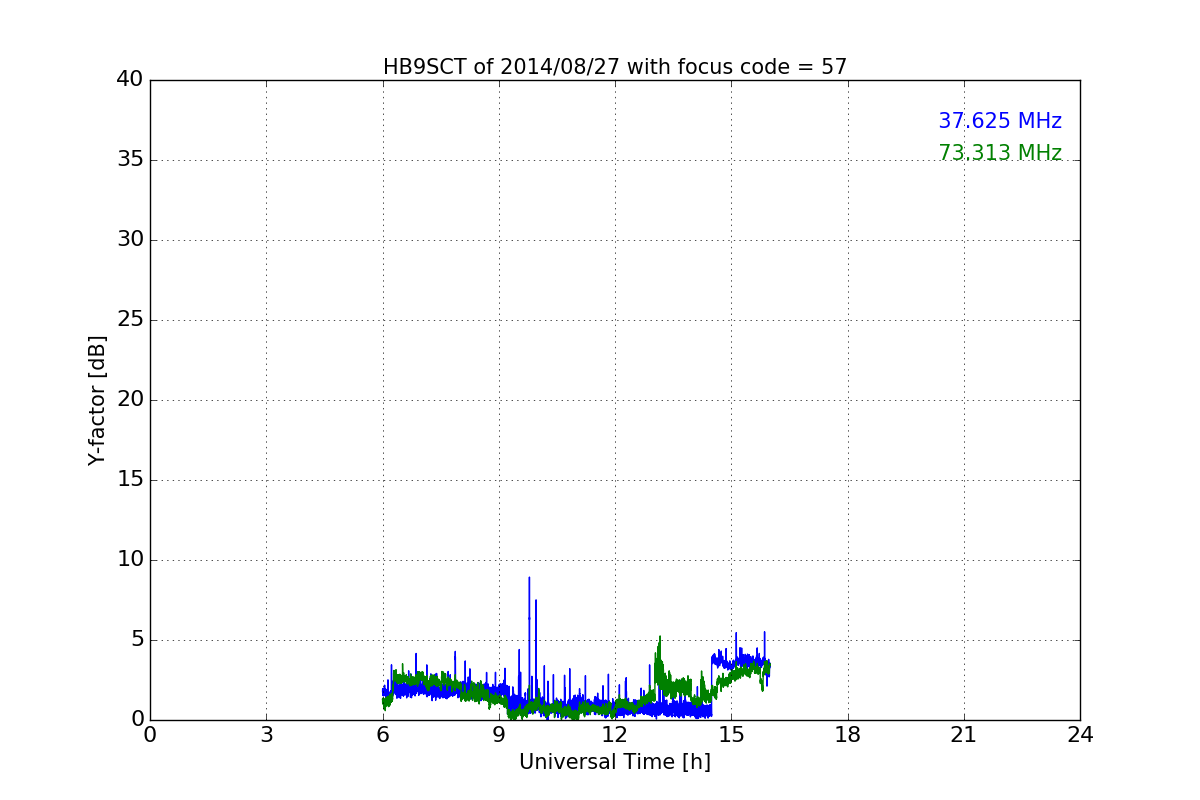Screen dimensions: 1200x800
Task: Click the y-axis tick label '25'
Action: 130,320
